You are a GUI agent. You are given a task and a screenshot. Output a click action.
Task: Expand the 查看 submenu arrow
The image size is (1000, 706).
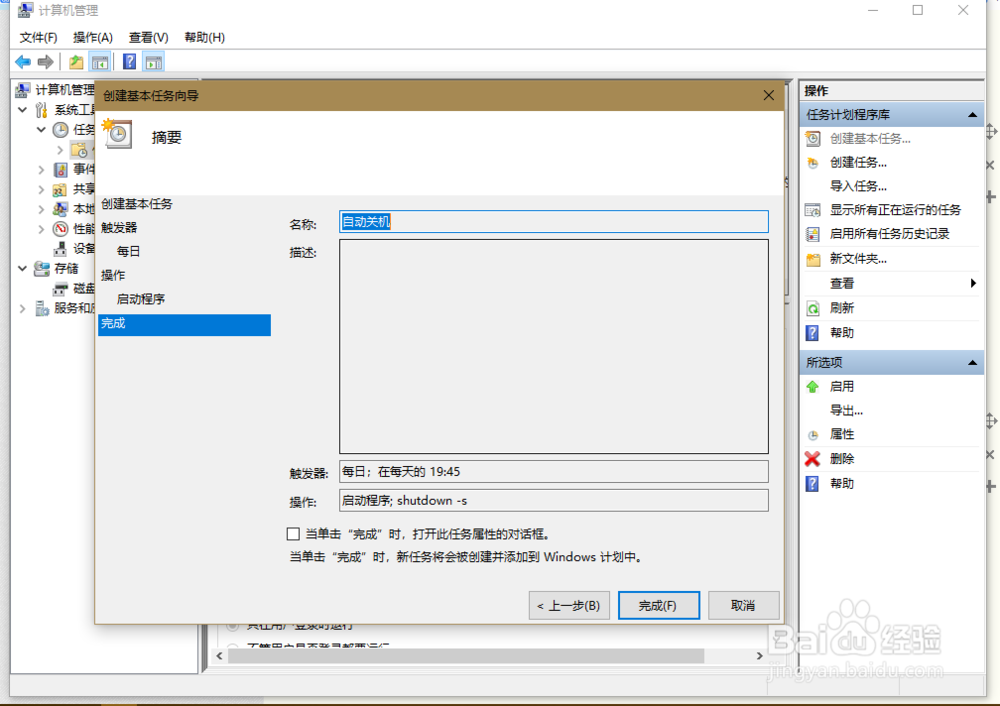(972, 283)
